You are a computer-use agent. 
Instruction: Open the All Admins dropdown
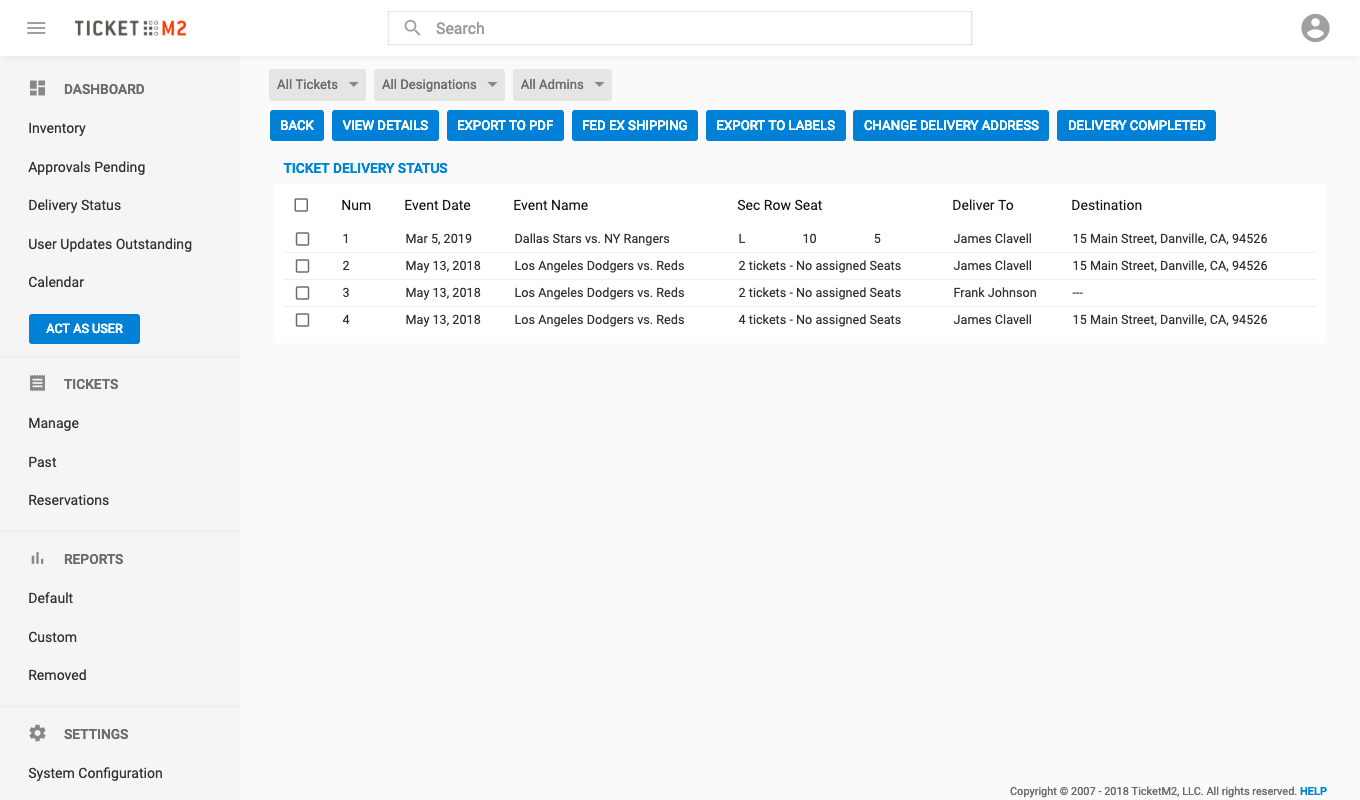tap(562, 85)
